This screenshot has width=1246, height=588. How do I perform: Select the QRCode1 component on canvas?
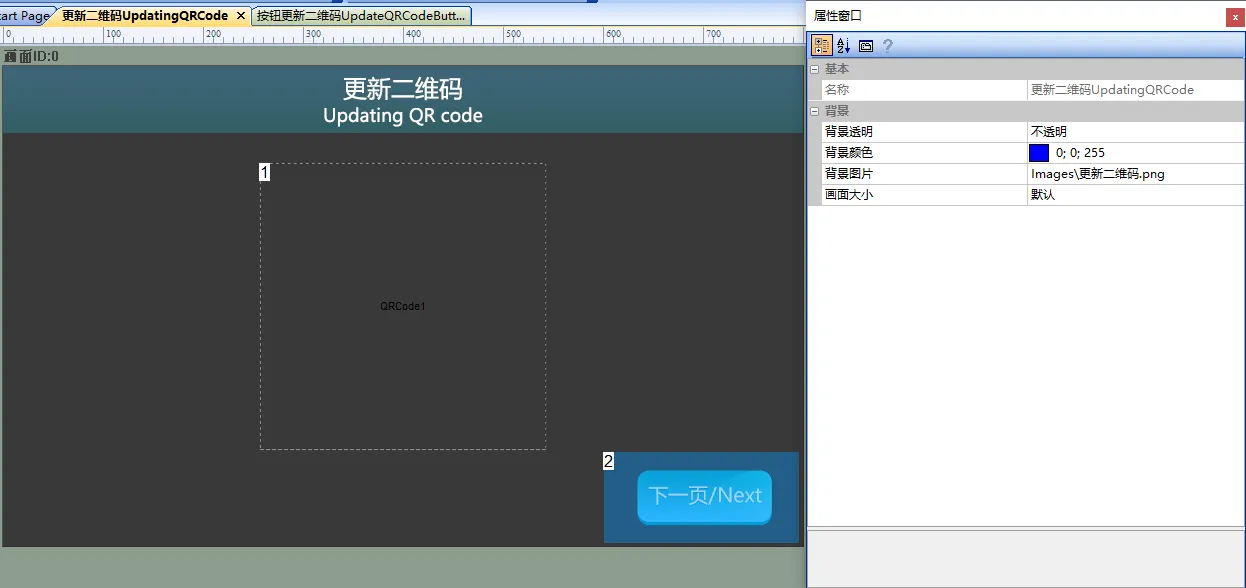403,306
